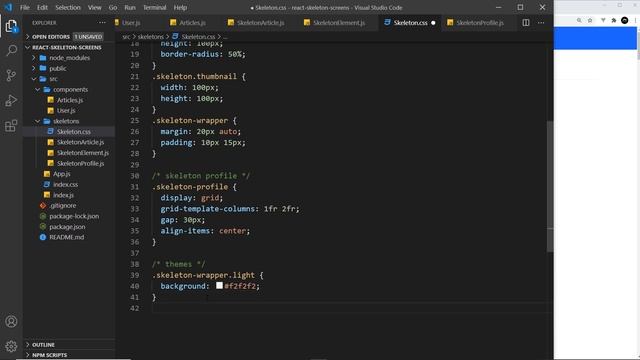Screen dimensions: 640x360
Task: Open the Selection menu
Action: [x=68, y=7]
